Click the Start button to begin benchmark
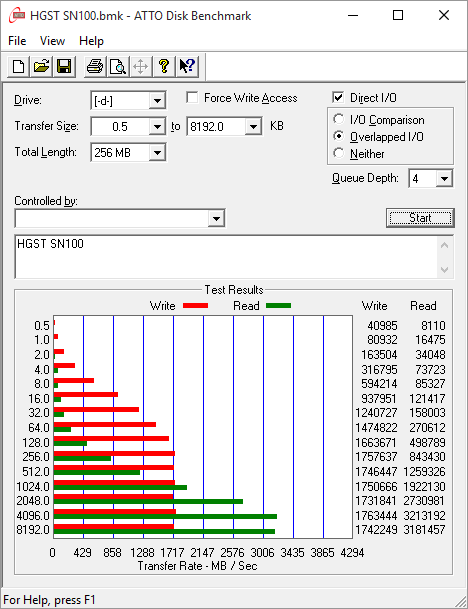 coord(420,218)
